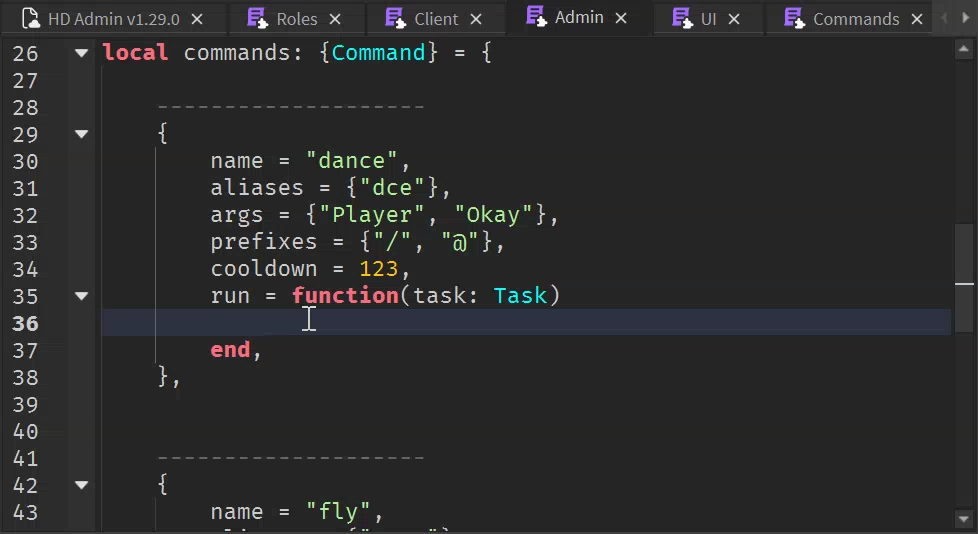Screen dimensions: 978x534
Task: Collapse the block starting at line 29
Action: [81, 134]
